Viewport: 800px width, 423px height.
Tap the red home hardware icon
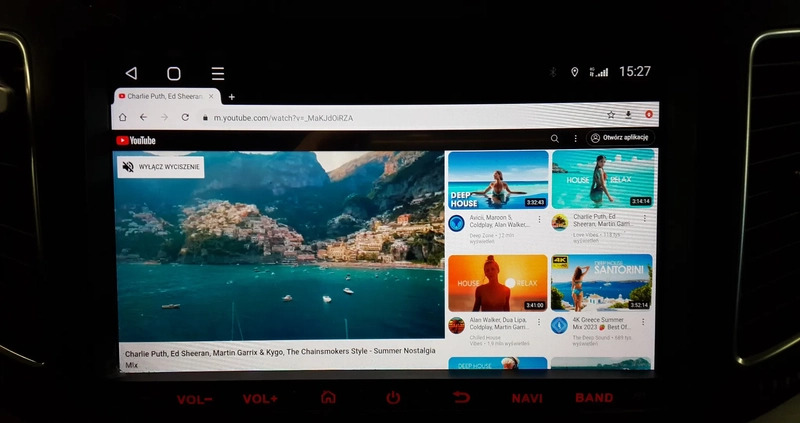(x=329, y=397)
